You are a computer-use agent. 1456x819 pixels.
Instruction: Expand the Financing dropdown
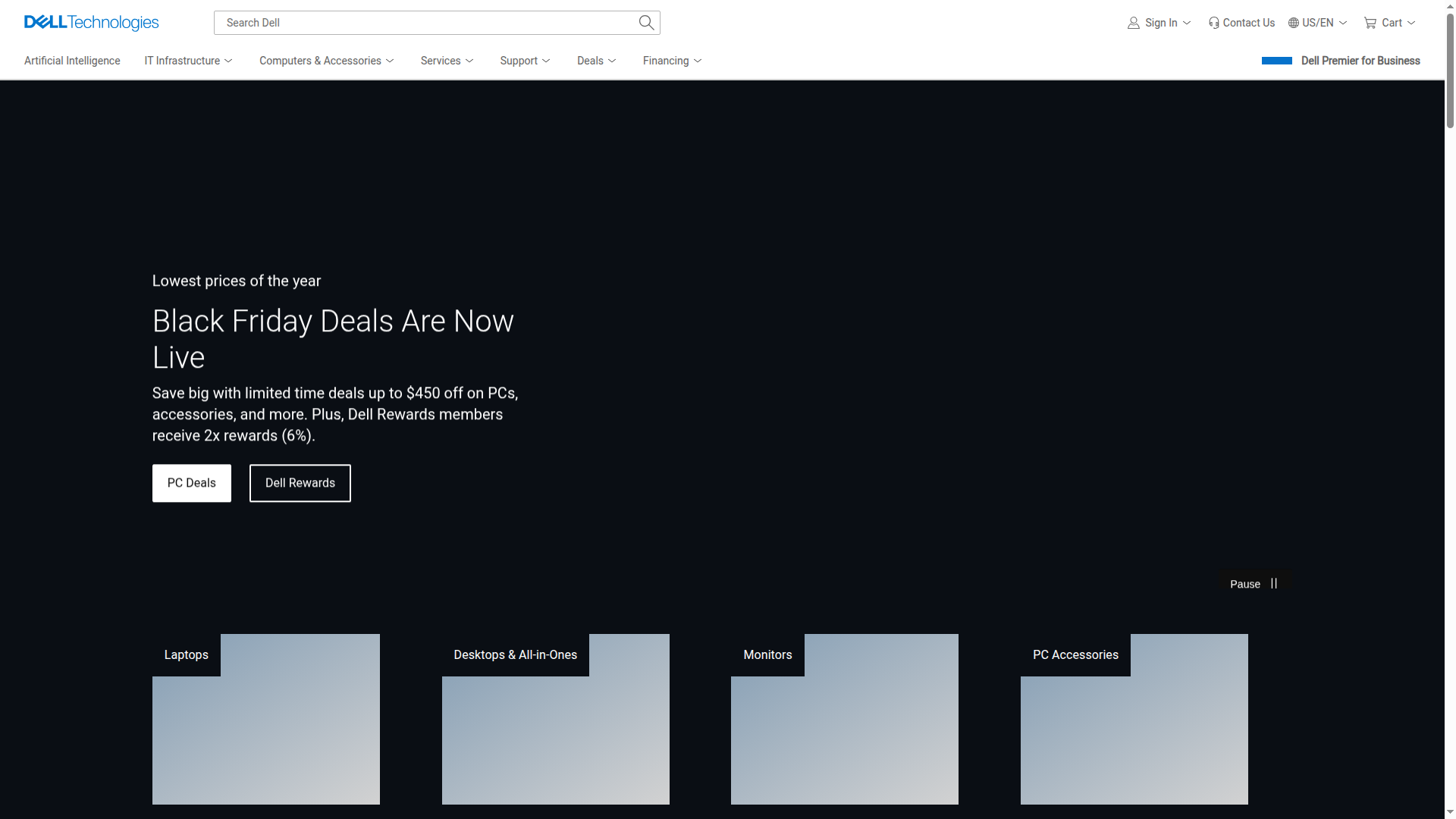pos(671,61)
